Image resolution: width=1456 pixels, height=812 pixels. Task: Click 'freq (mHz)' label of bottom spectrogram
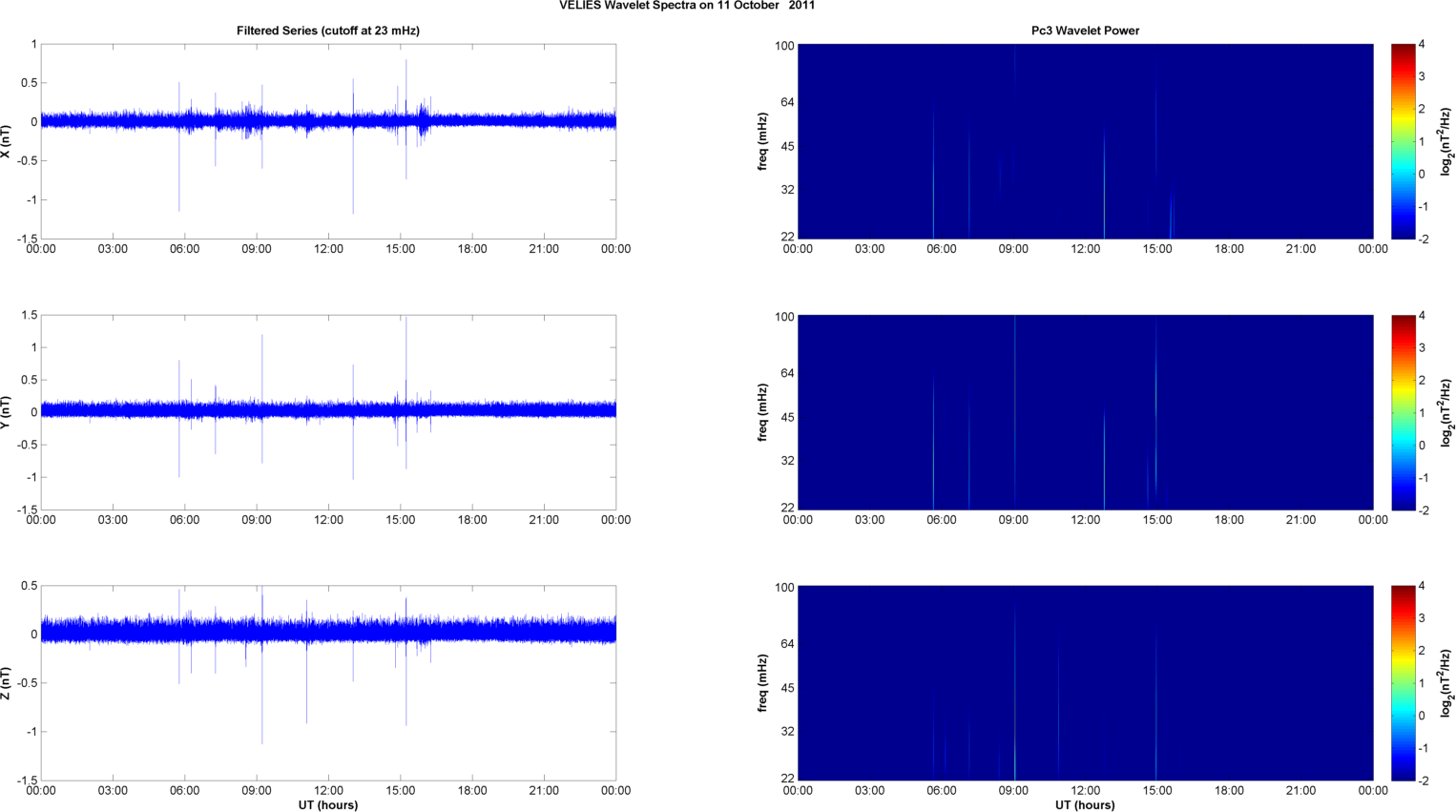tap(763, 683)
